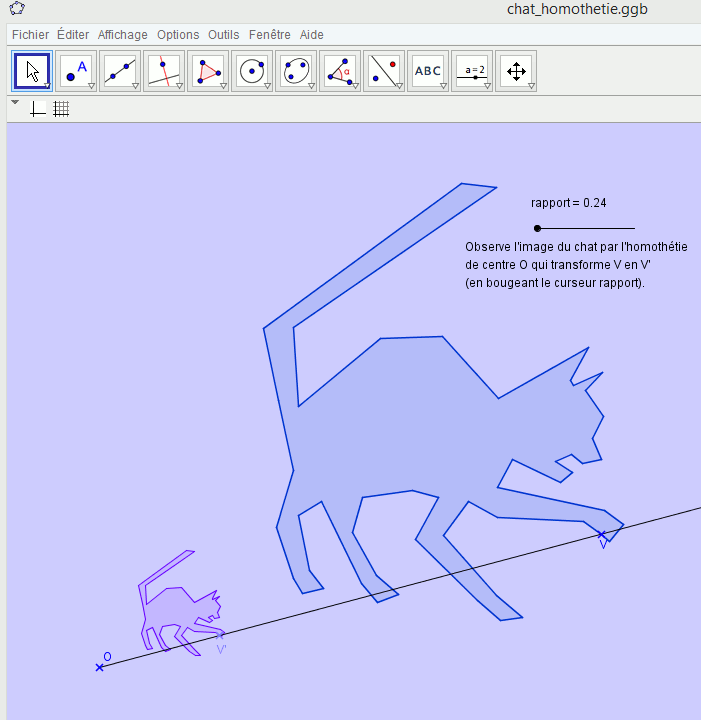Open the Fenêtre menu
701x720 pixels.
click(269, 35)
